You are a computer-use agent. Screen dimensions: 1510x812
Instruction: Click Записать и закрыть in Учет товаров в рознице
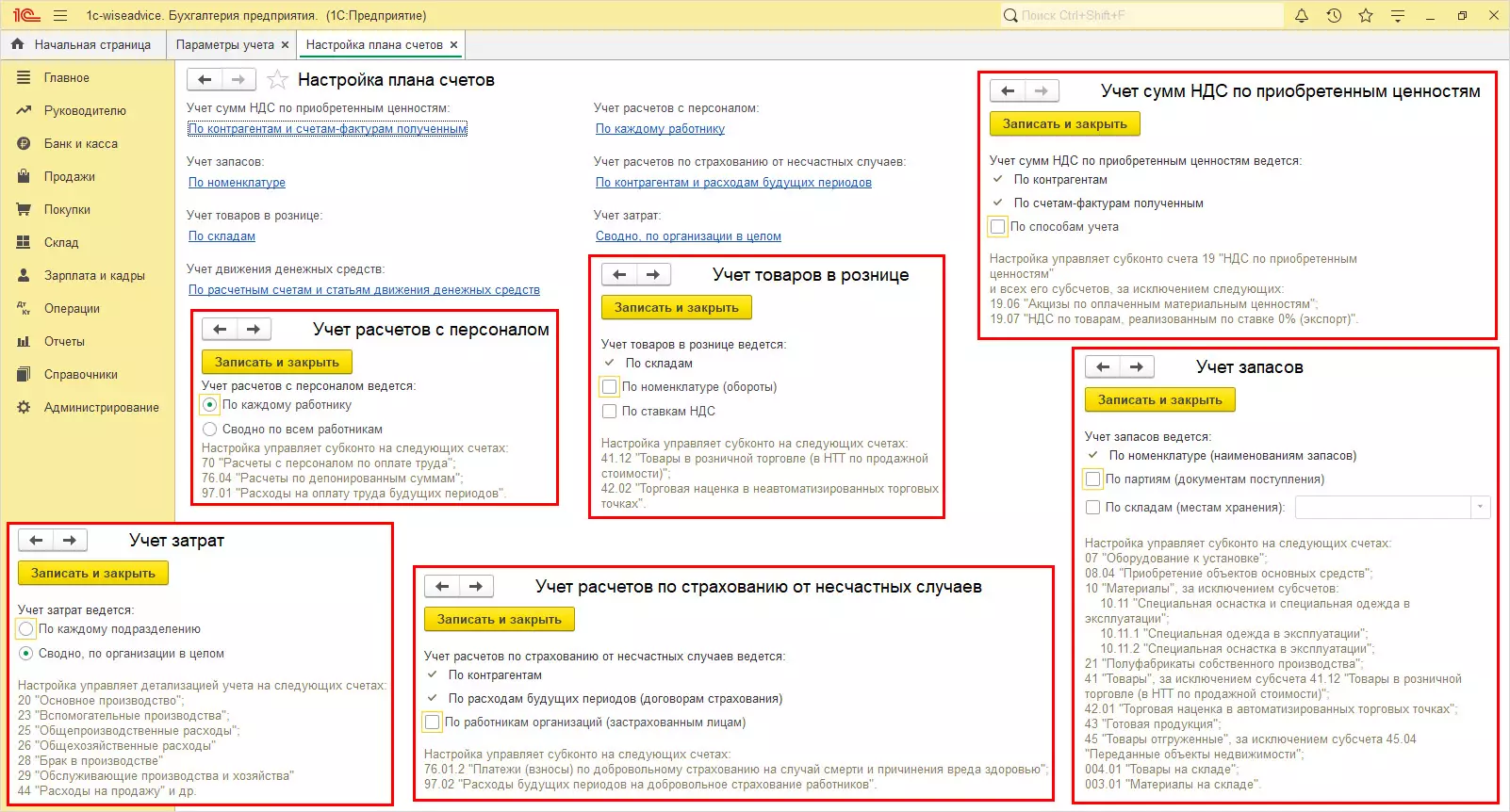(x=676, y=307)
